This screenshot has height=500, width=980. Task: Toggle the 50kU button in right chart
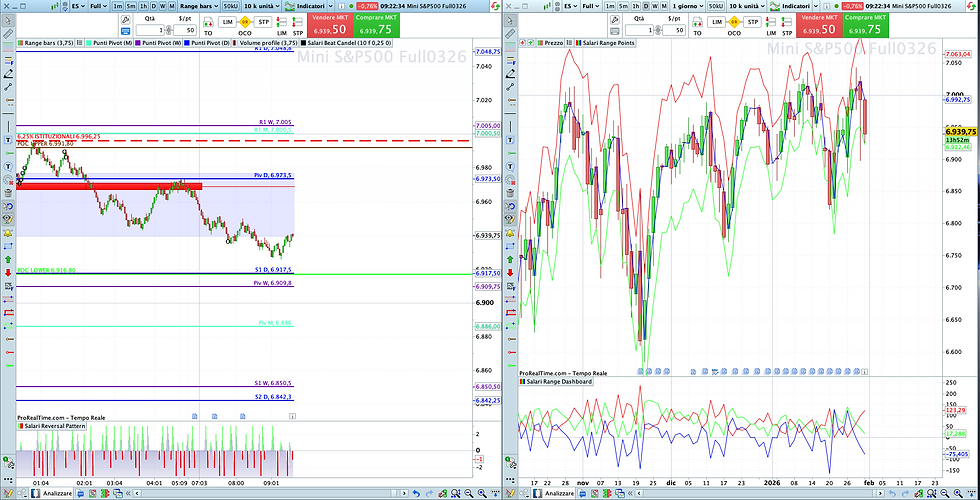tap(716, 6)
